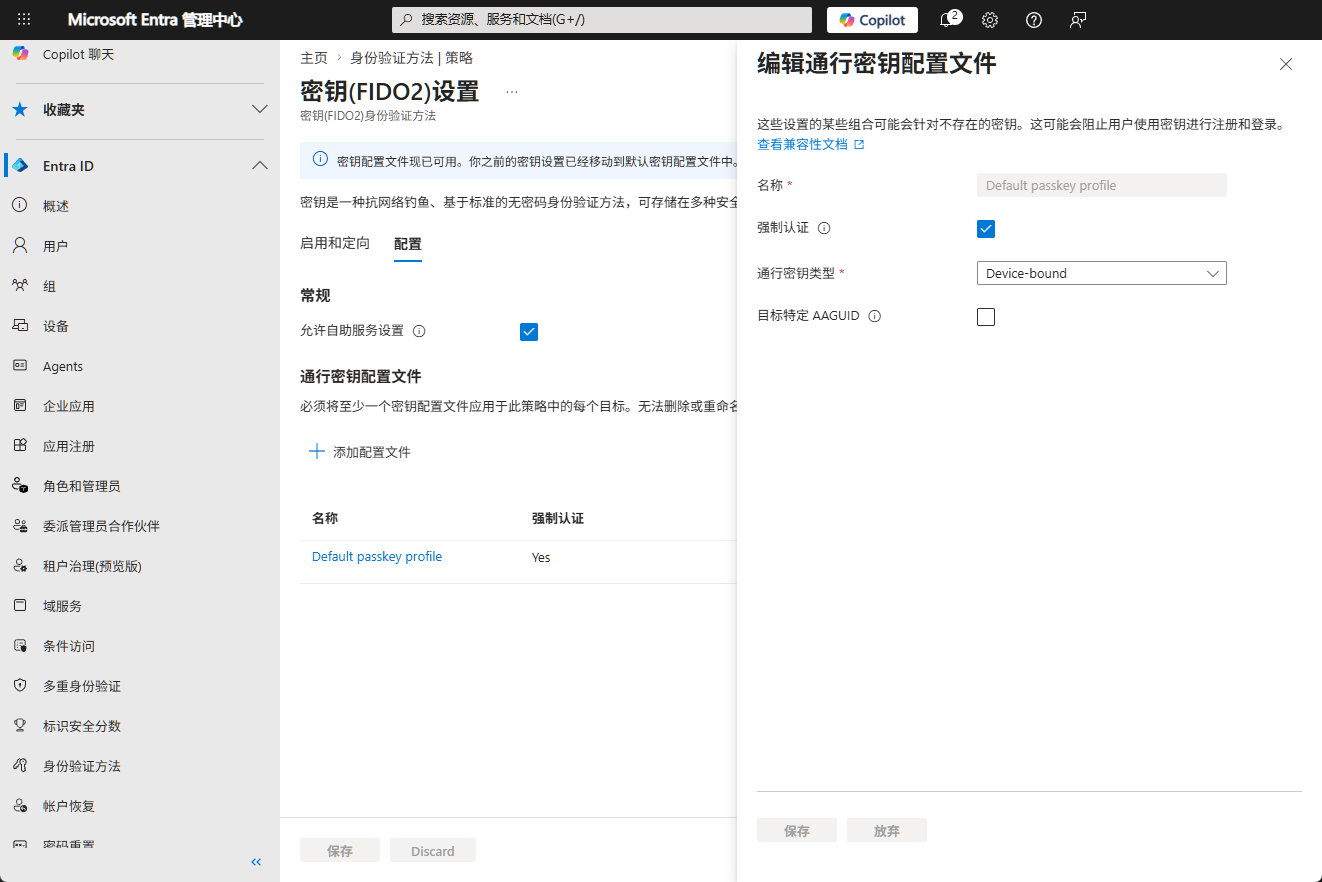Click the 多重身份验证 shield icon
Image resolution: width=1322 pixels, height=882 pixels.
(x=20, y=686)
